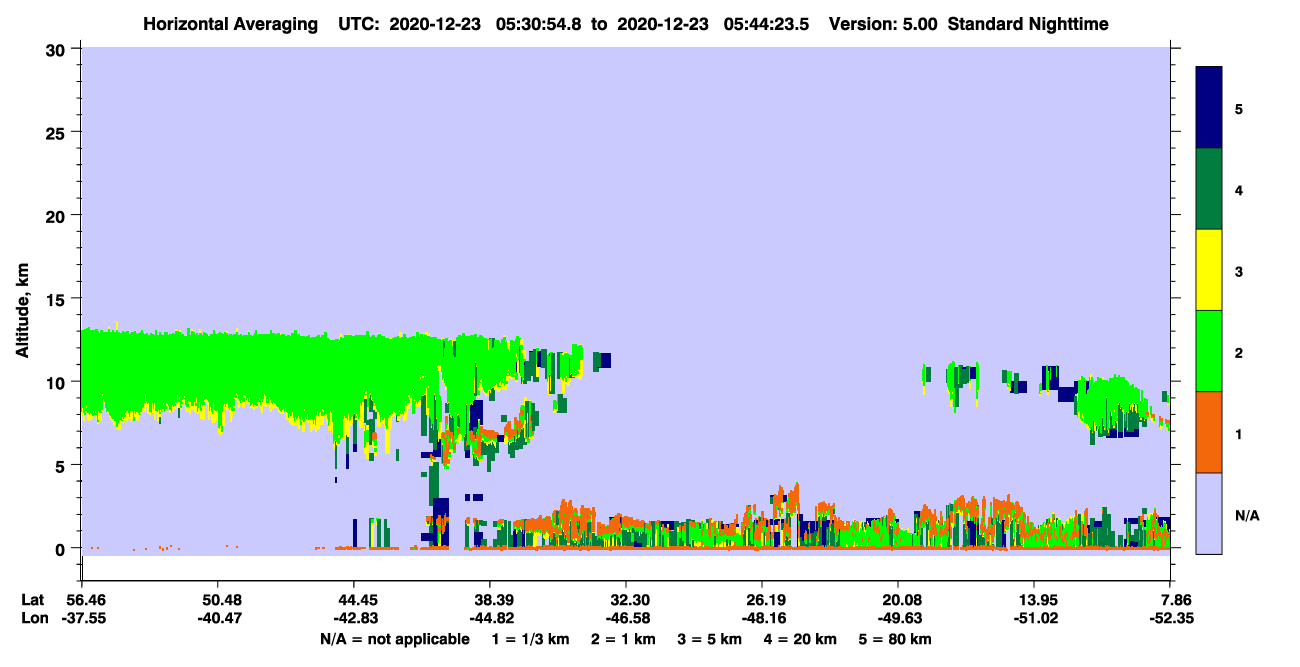This screenshot has width=1300, height=667.
Task: Click the colorbar label '3'
Action: click(1239, 270)
